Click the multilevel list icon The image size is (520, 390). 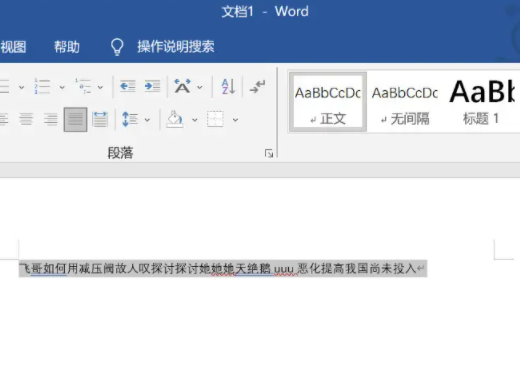pyautogui.click(x=83, y=87)
